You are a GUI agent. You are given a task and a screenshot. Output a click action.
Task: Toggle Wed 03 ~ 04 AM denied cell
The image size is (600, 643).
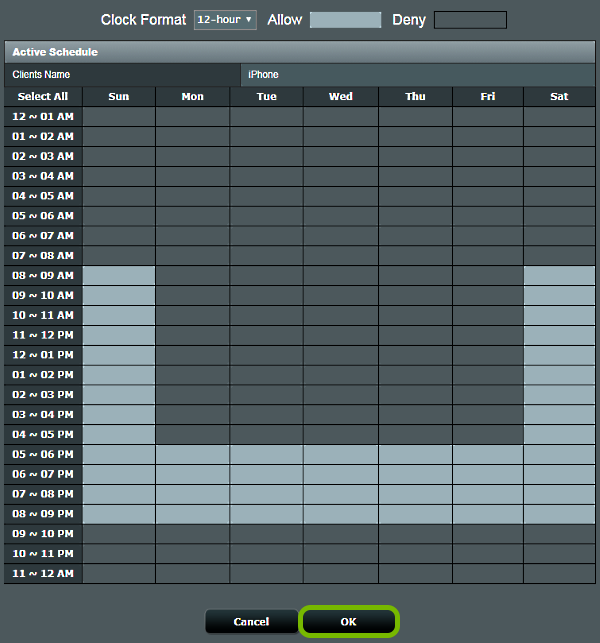point(341,176)
